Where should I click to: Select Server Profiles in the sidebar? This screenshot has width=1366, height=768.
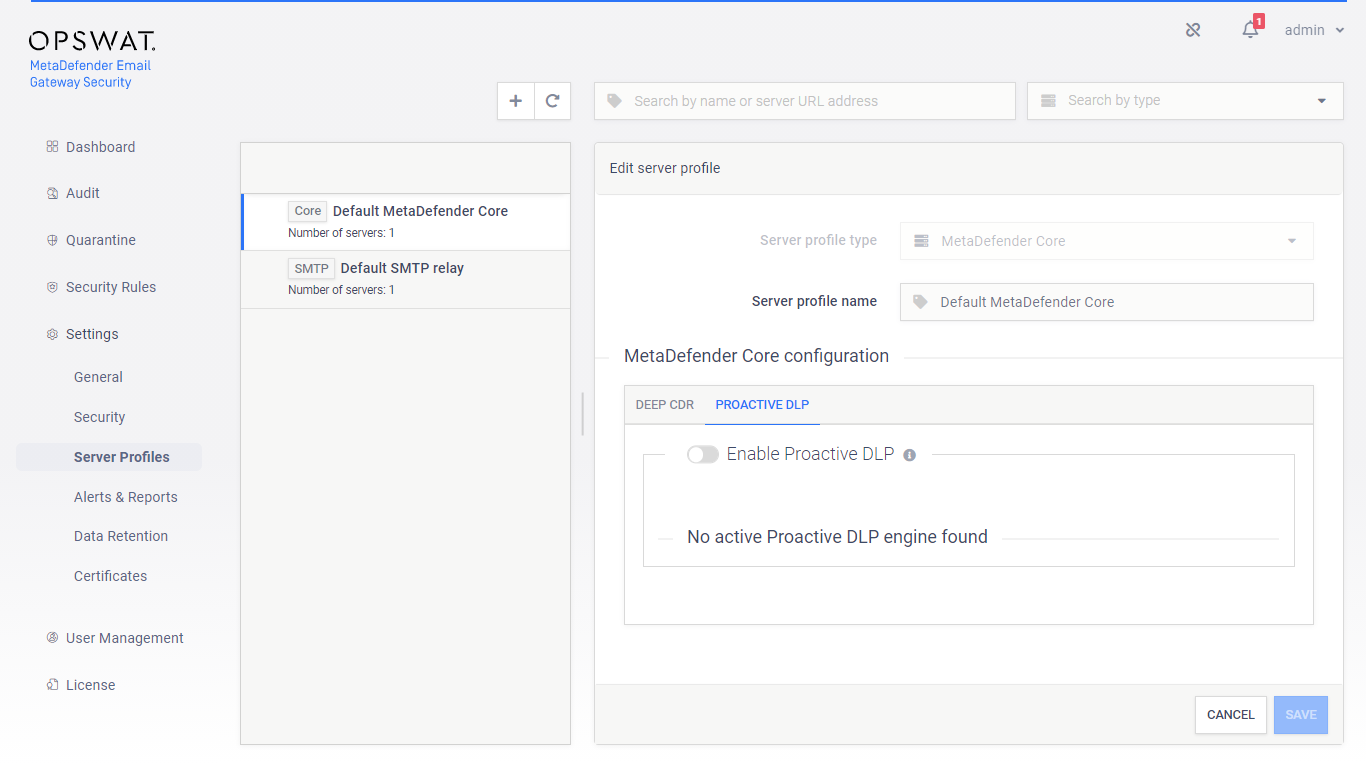(109, 457)
